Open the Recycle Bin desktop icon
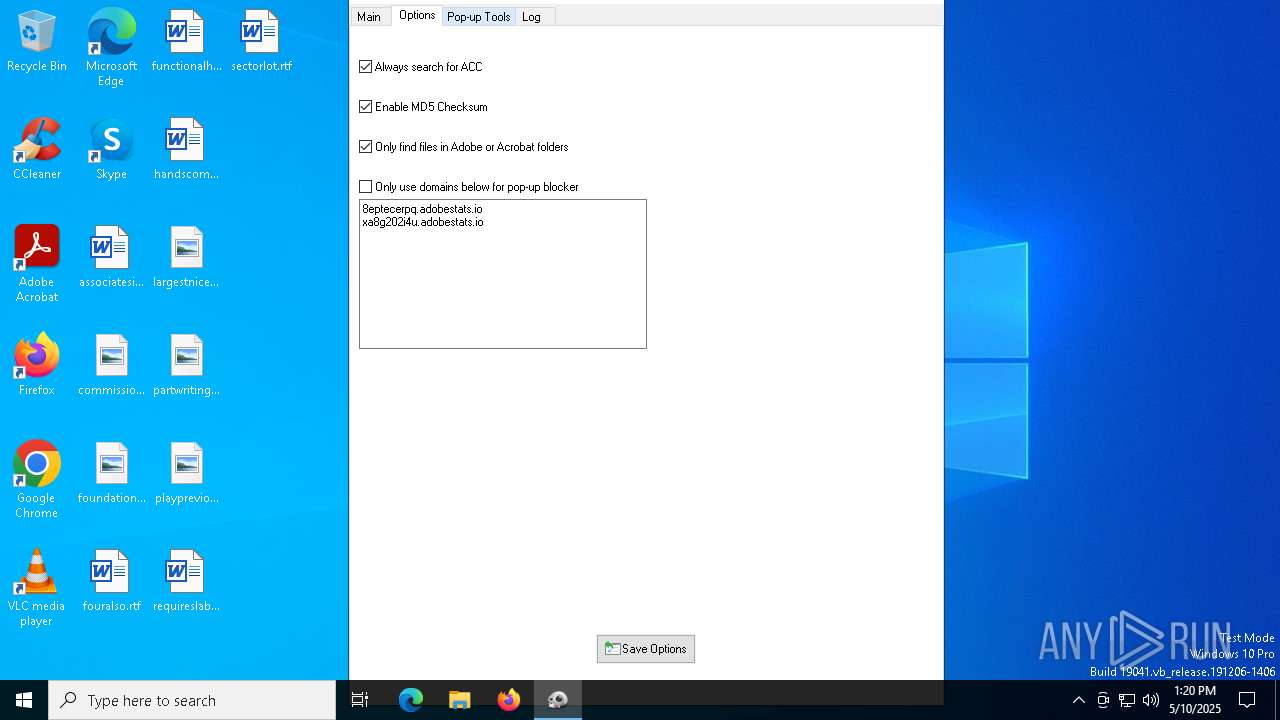Image resolution: width=1280 pixels, height=720 pixels. tap(37, 42)
